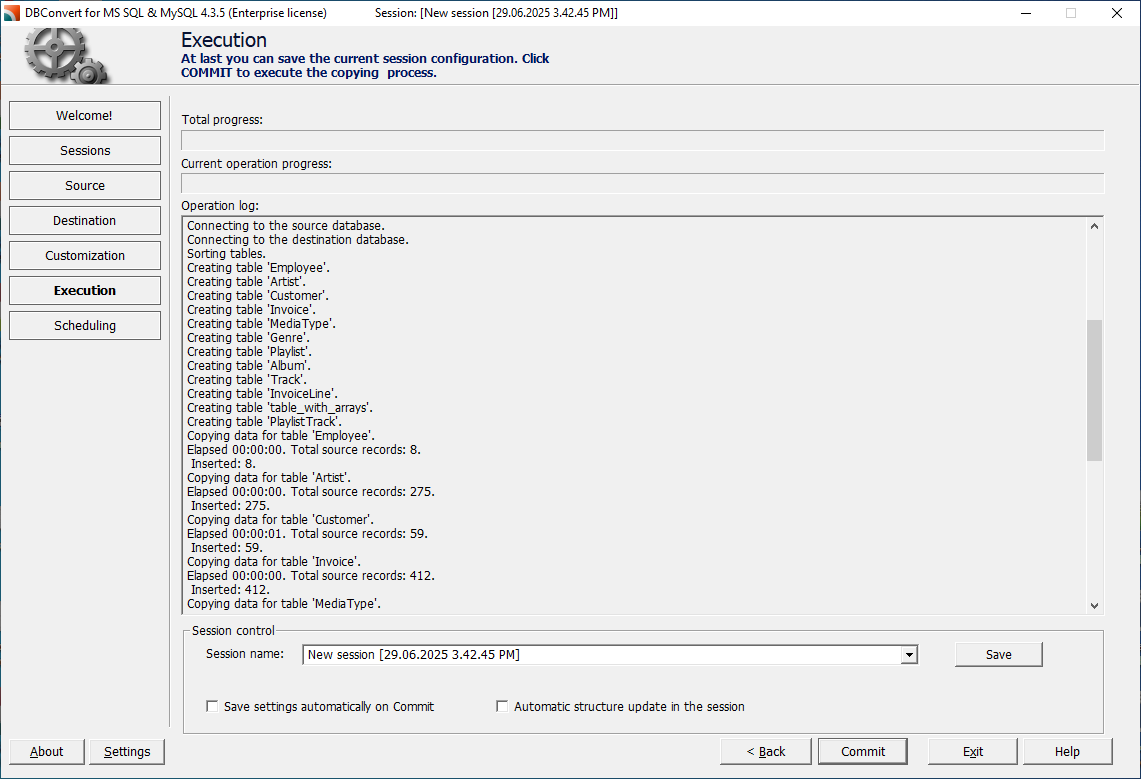Open the Welcome! page
This screenshot has width=1141, height=779.
tap(84, 115)
